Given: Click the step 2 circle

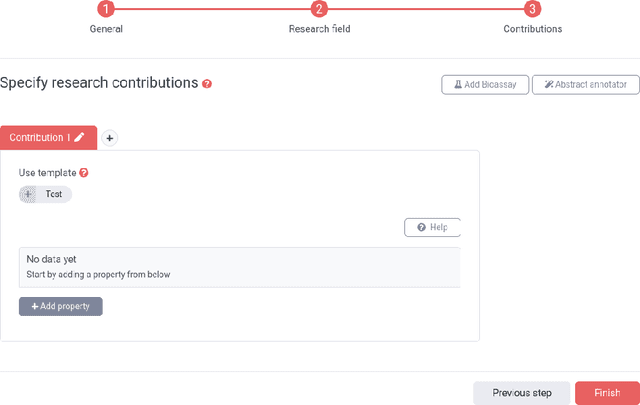Looking at the screenshot, I should [319, 9].
